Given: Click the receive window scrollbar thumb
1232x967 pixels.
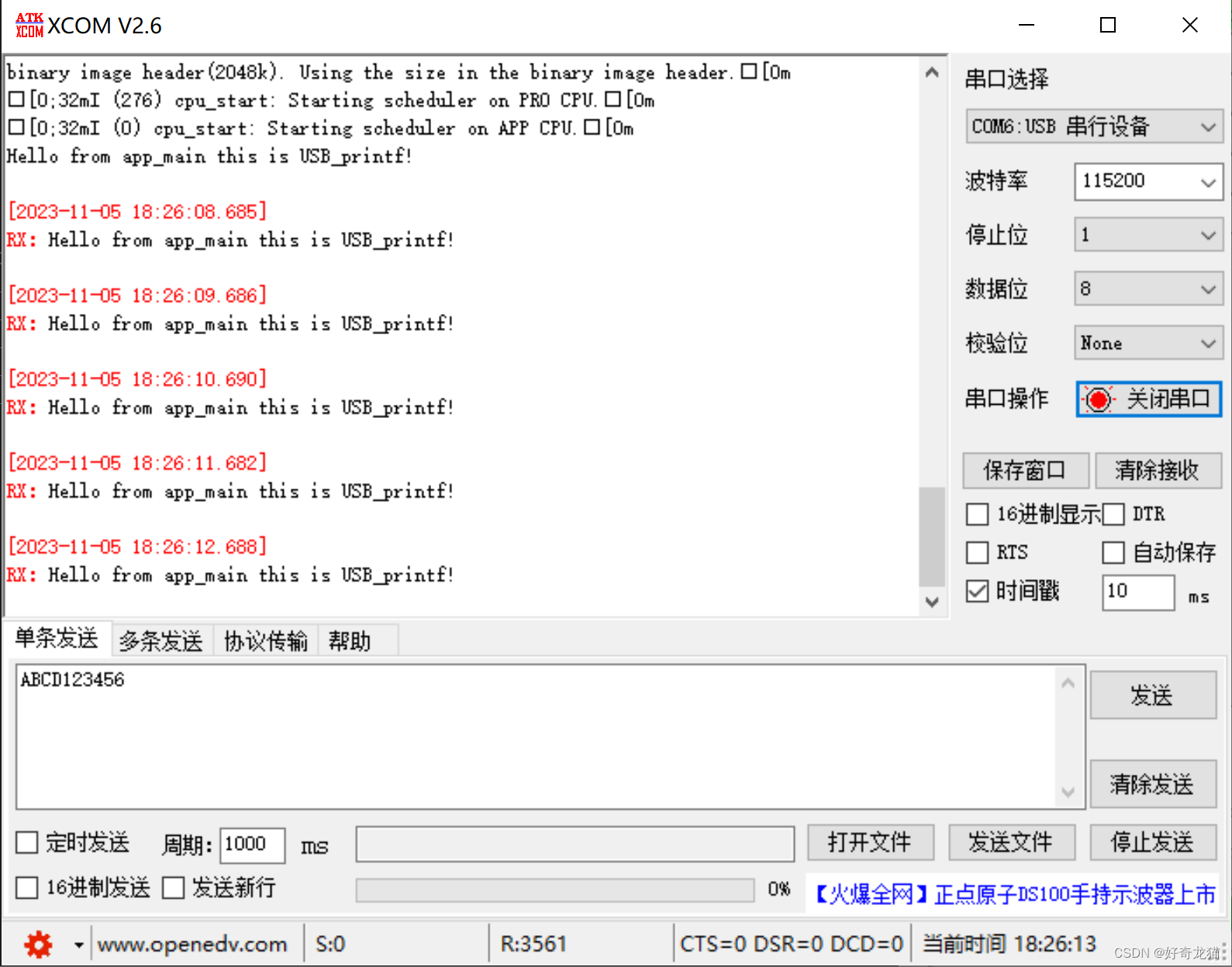Looking at the screenshot, I should [932, 536].
